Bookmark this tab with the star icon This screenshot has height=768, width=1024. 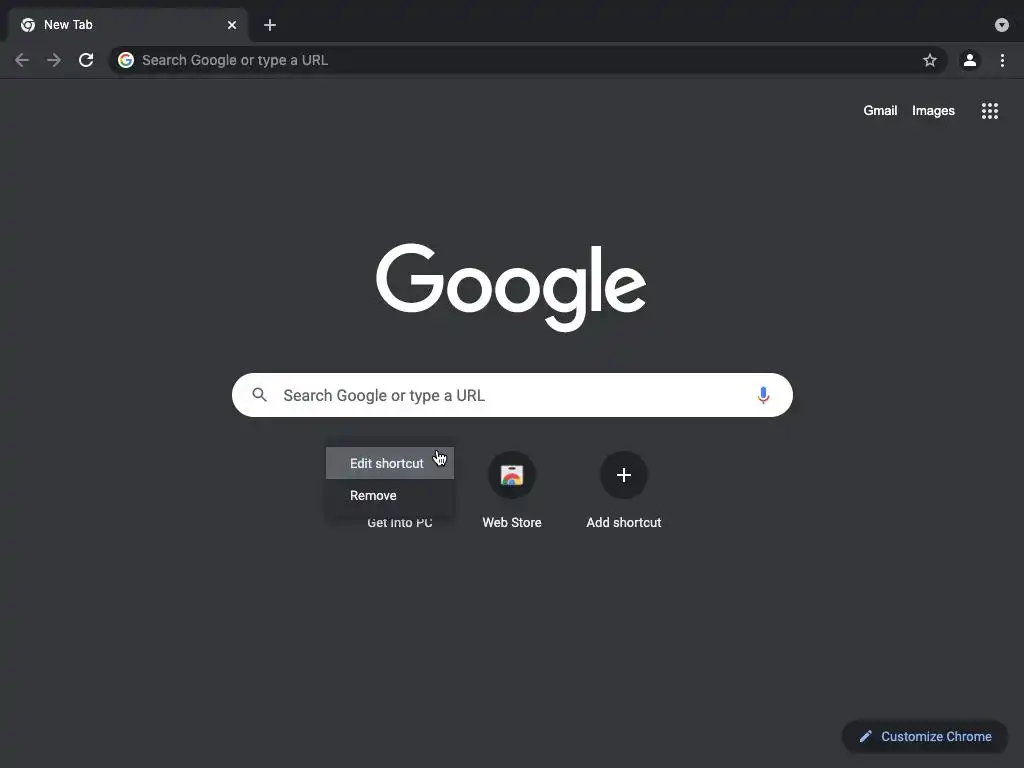[930, 60]
